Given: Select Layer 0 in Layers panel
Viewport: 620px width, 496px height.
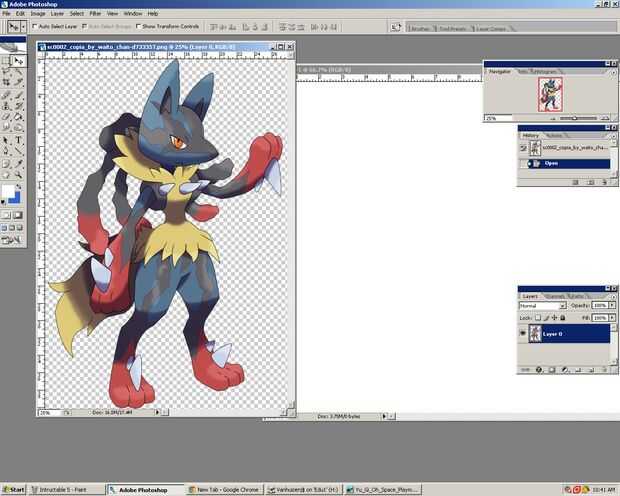Looking at the screenshot, I should (569, 334).
